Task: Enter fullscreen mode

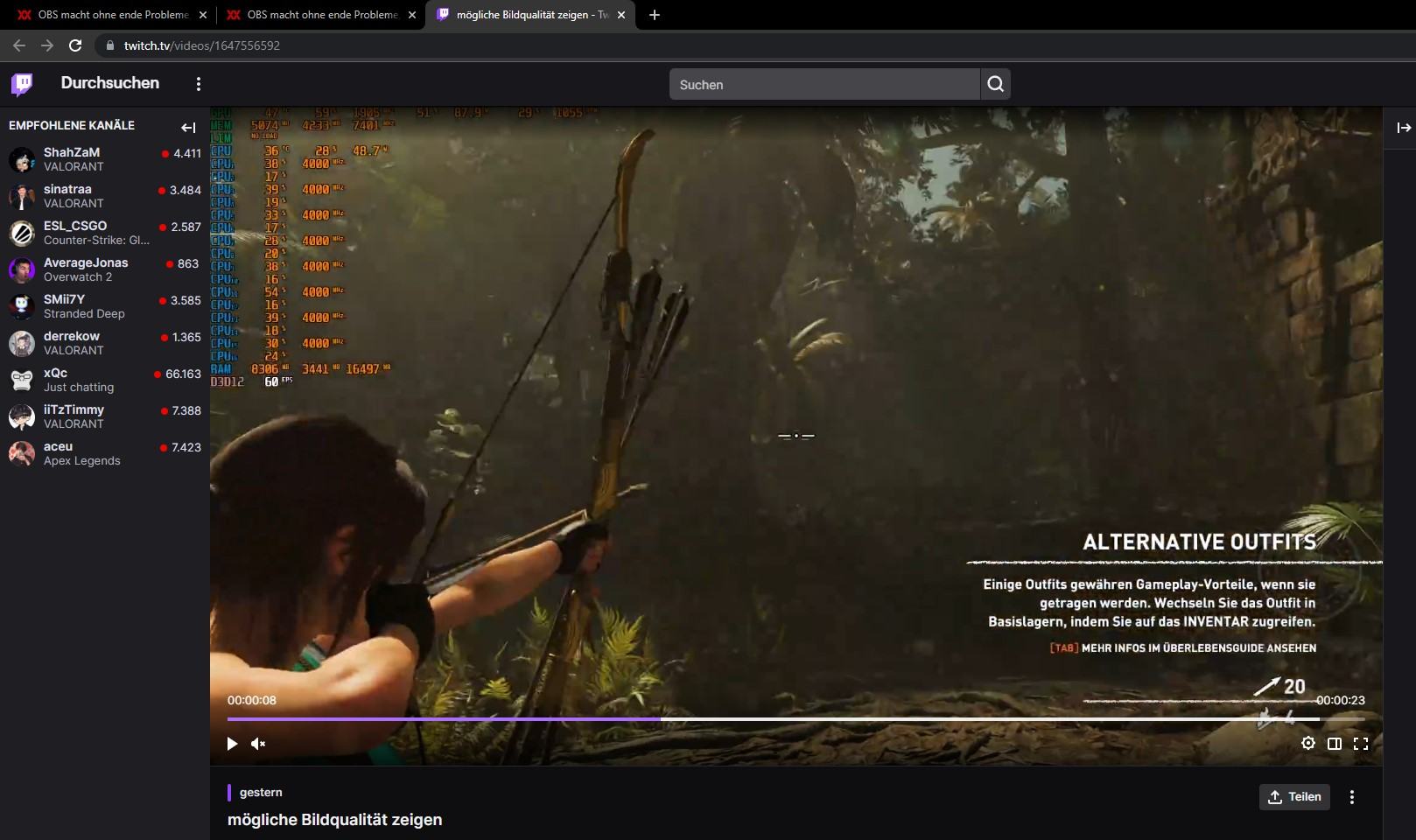Action: click(x=1361, y=744)
